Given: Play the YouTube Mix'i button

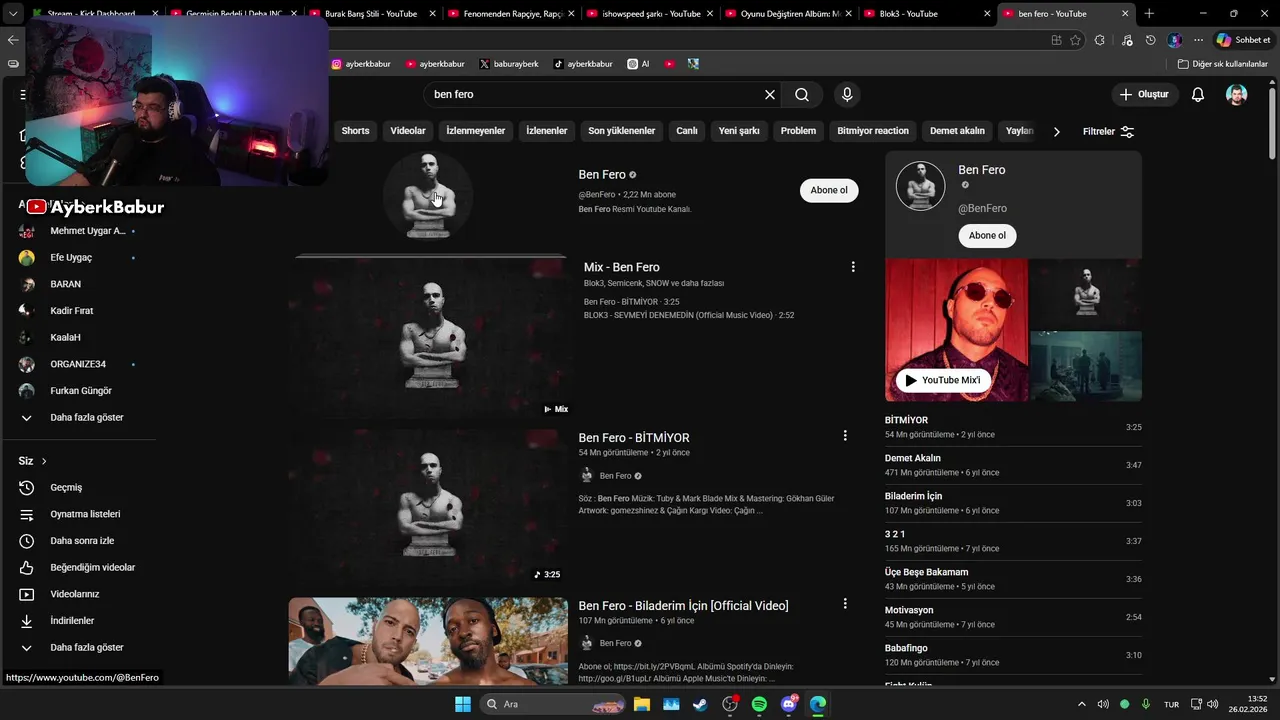Looking at the screenshot, I should coord(943,380).
